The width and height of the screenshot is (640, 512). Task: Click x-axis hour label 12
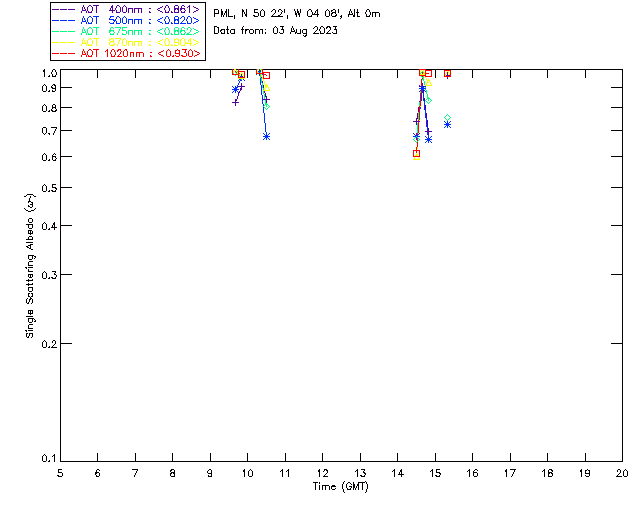coord(322,473)
